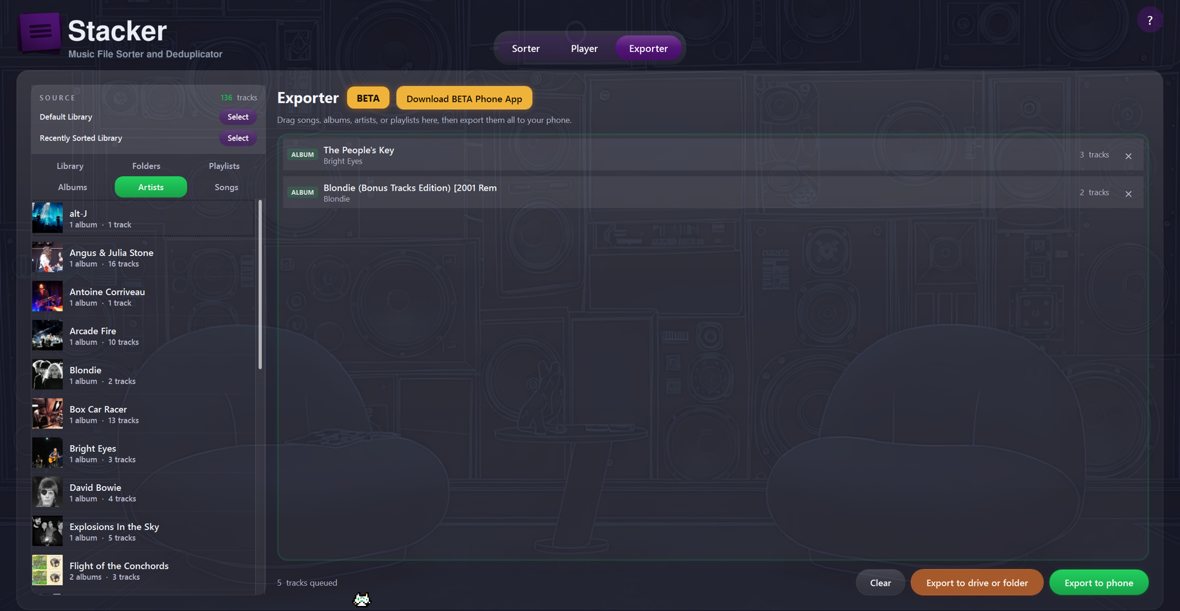Image resolution: width=1180 pixels, height=611 pixels.
Task: Click Export to phone button
Action: click(1099, 582)
